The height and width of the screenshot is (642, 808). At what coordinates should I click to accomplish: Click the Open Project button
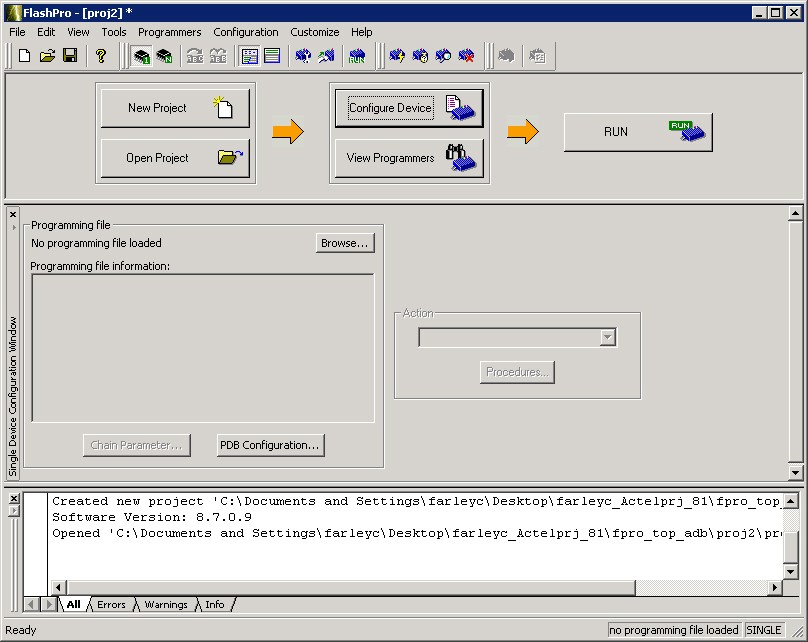(x=175, y=158)
